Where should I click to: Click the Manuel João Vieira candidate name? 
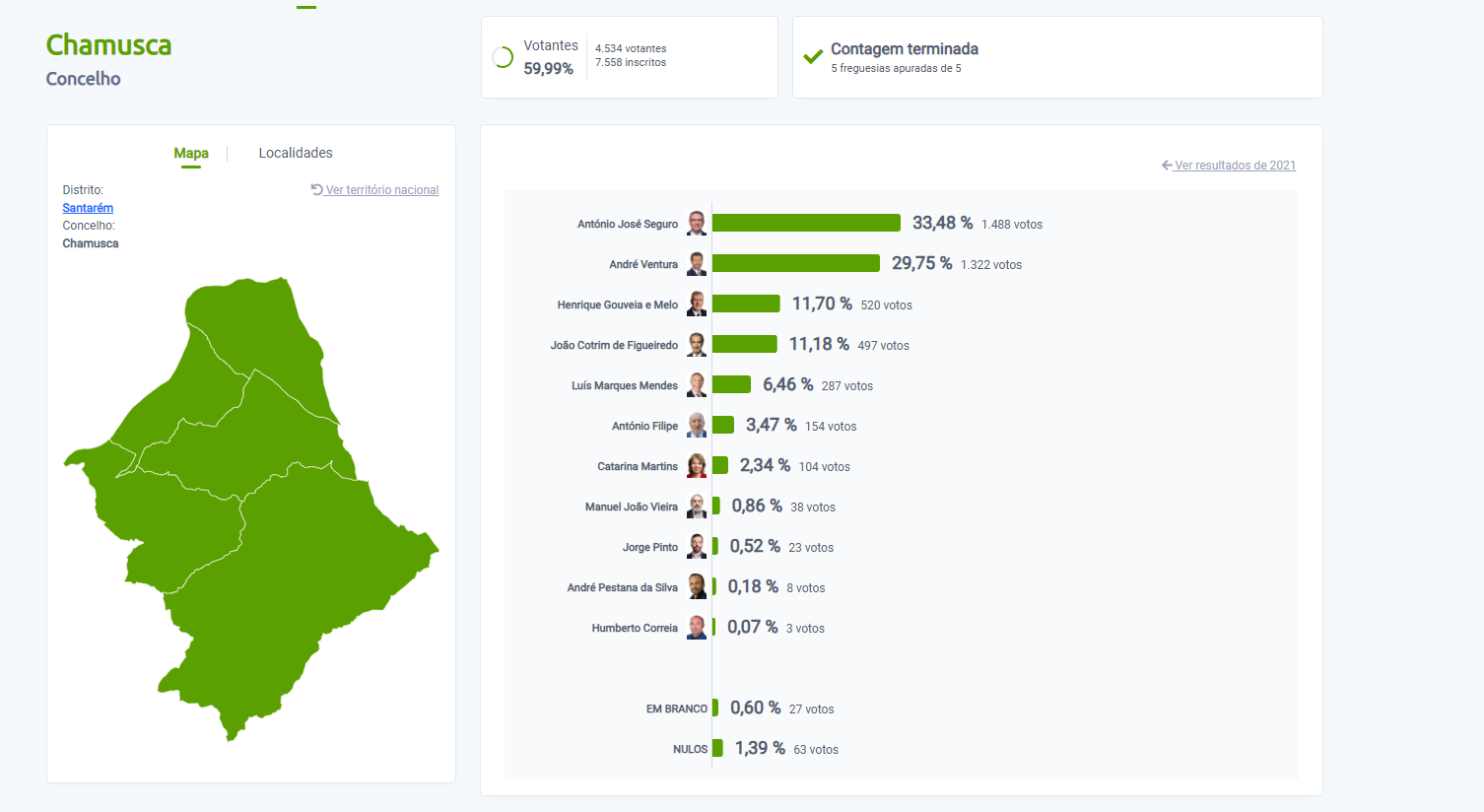coord(631,507)
